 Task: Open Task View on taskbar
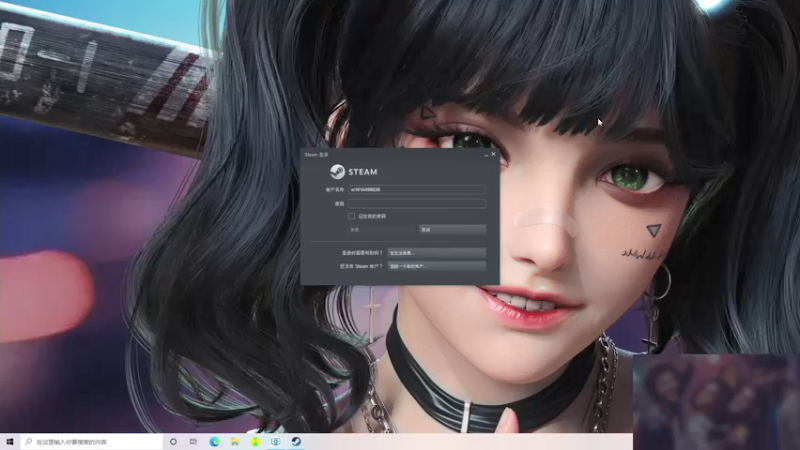(193, 442)
